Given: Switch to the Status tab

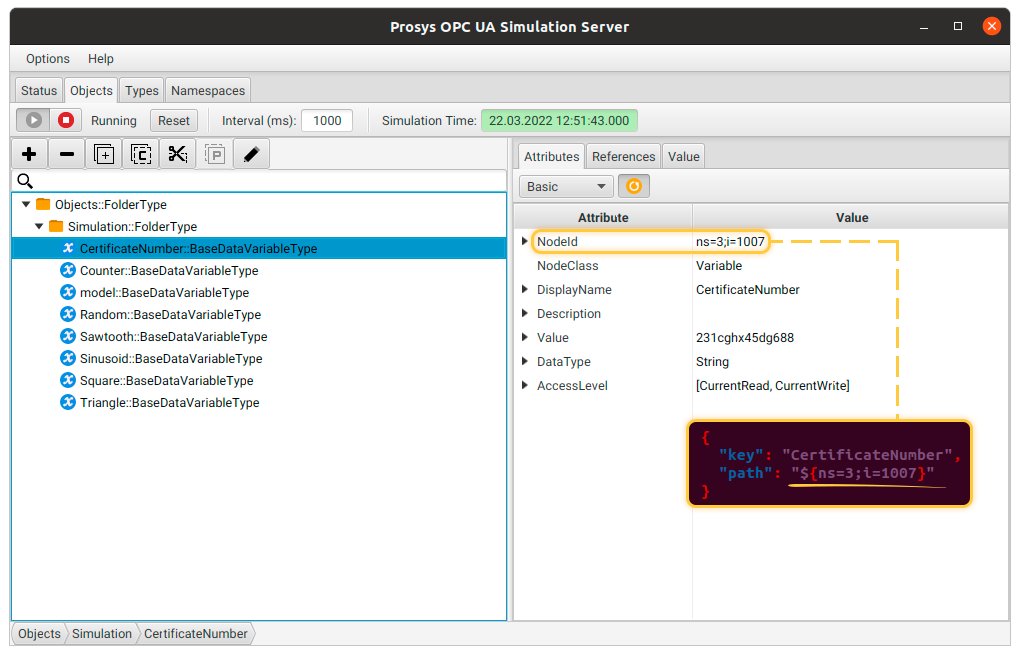Looking at the screenshot, I should point(39,90).
